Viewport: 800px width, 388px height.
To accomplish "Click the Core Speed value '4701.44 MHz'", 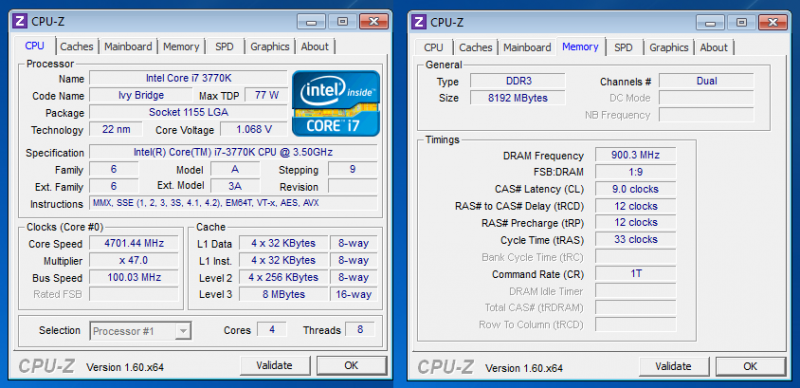I will (134, 243).
